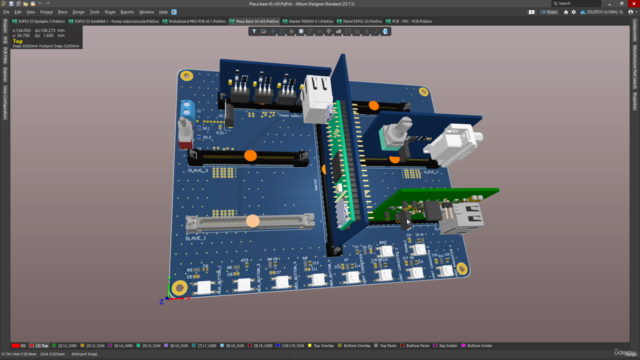The width and height of the screenshot is (640, 360).
Task: Open the View menu
Action: pos(31,12)
